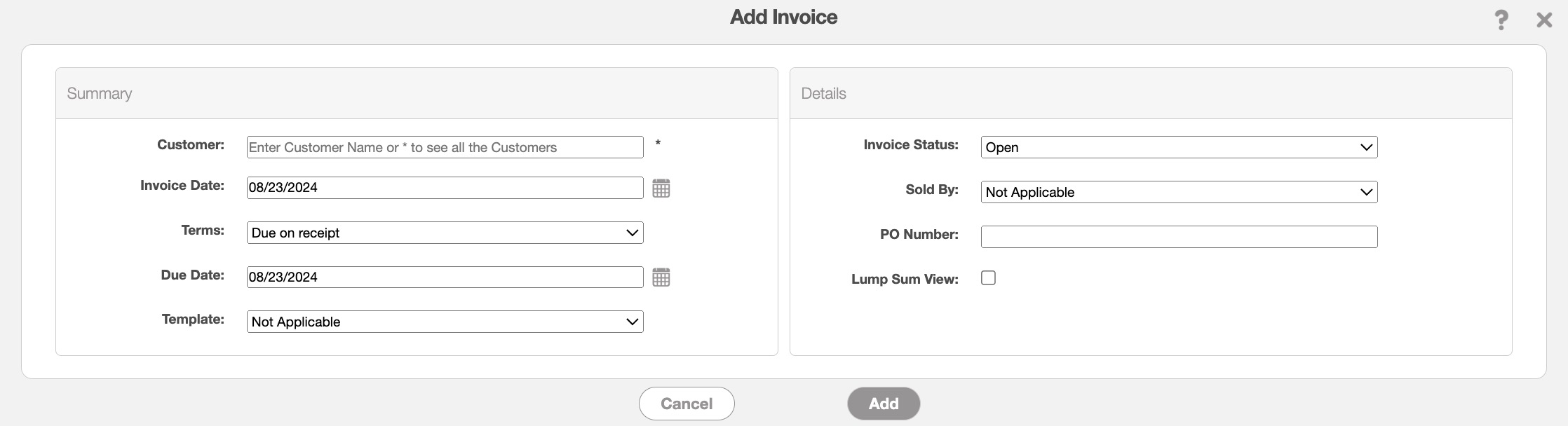Click the Customer field label
The image size is (1568, 426).
pos(191,145)
